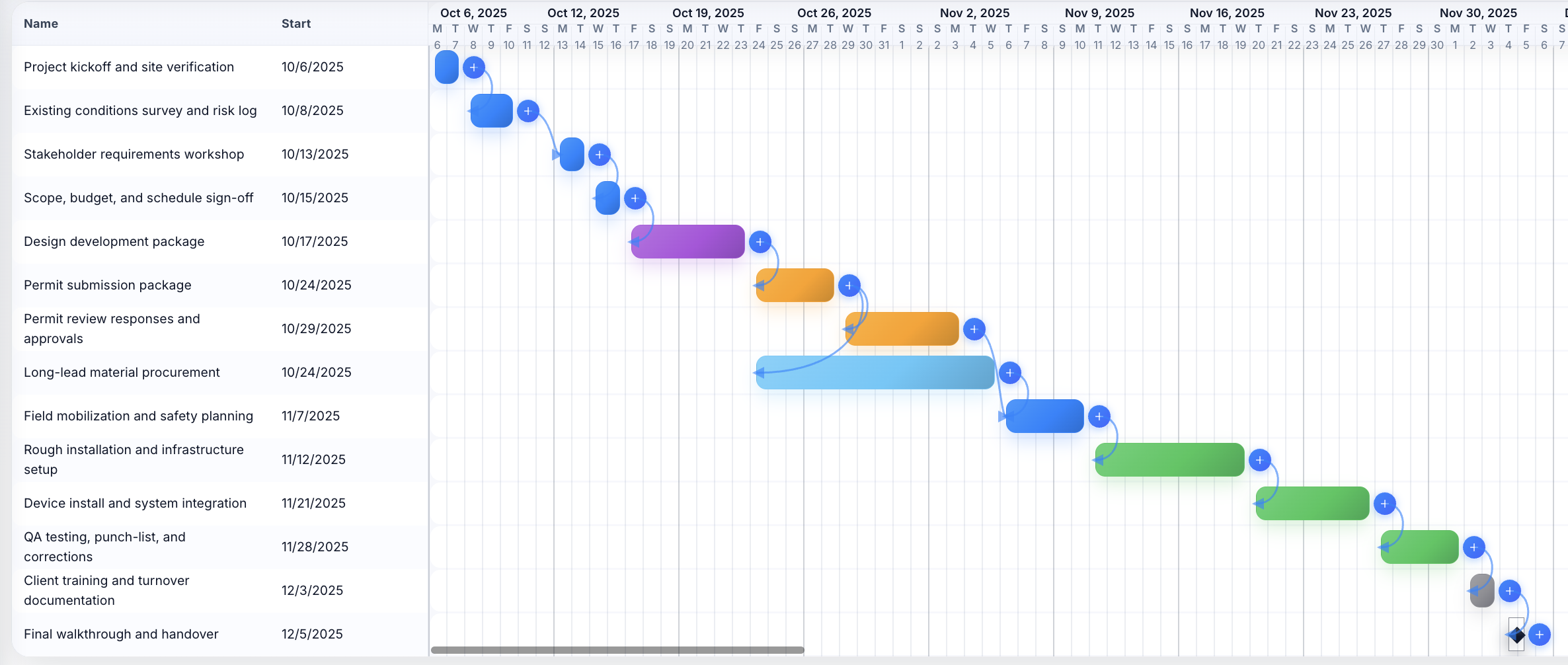The image size is (1568, 665).
Task: Click the plus icon after Long-lead procurement bar
Action: [1009, 372]
